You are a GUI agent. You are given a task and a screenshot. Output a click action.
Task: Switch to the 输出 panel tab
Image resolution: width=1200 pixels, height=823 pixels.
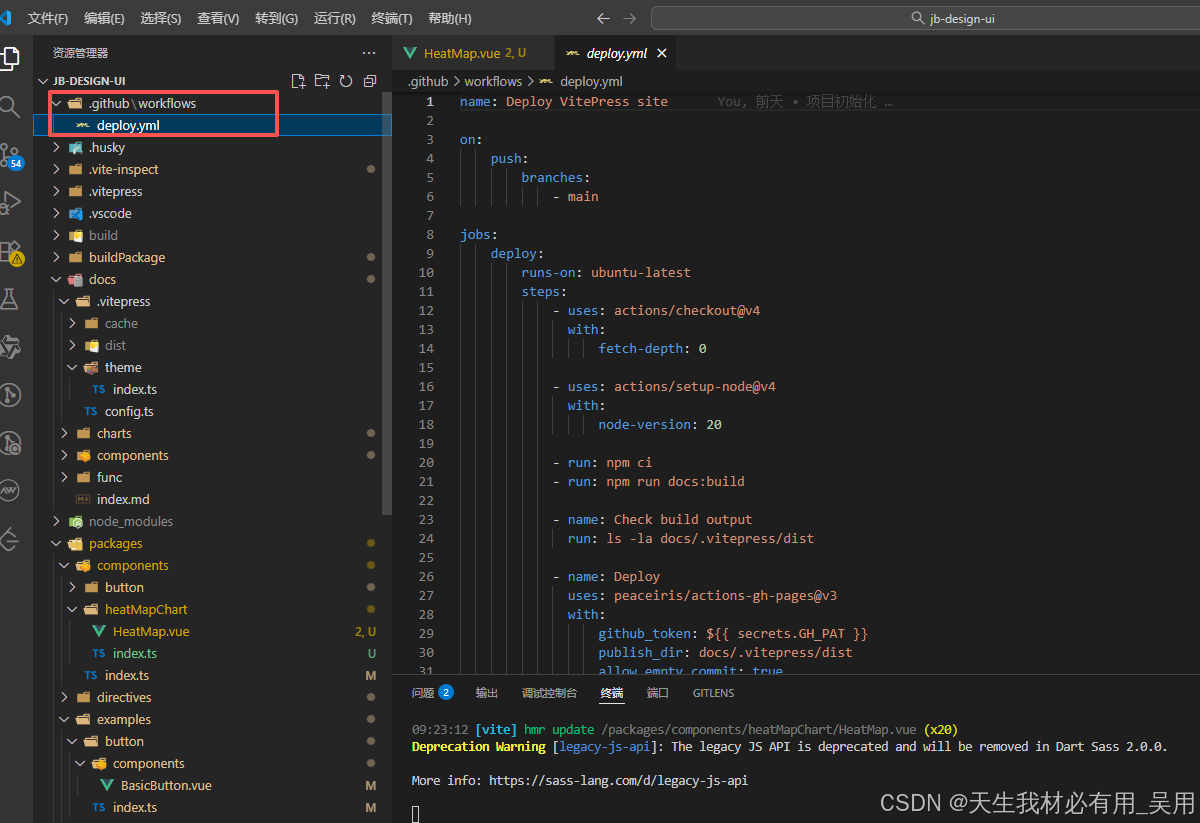point(487,692)
